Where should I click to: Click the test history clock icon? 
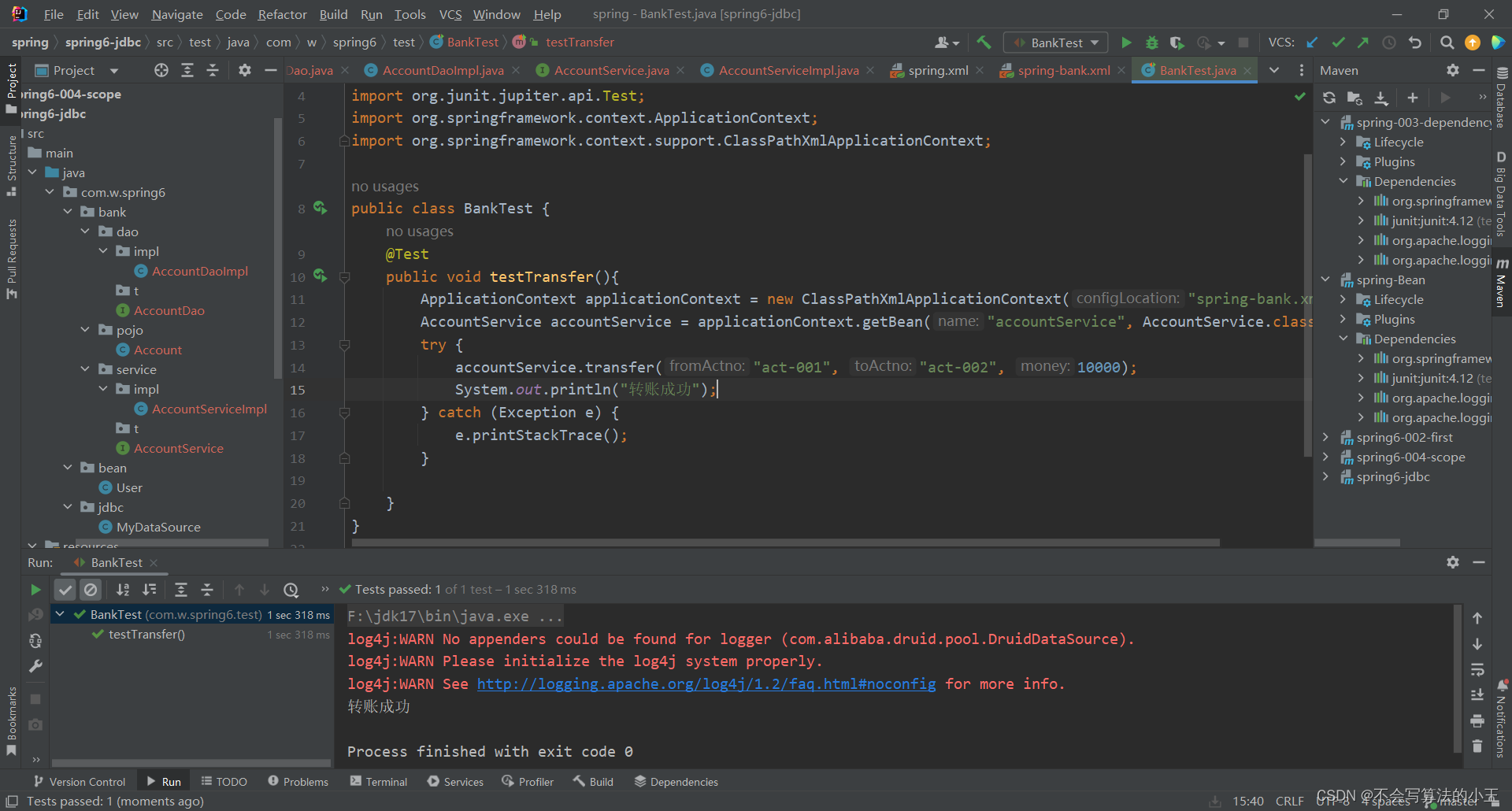coord(291,590)
